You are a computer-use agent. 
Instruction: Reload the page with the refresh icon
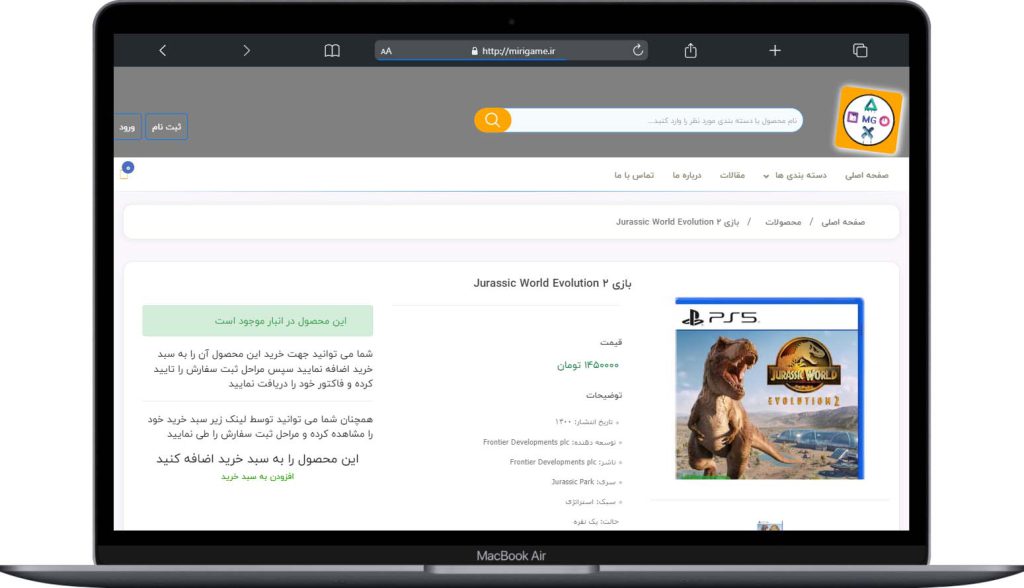pyautogui.click(x=637, y=50)
